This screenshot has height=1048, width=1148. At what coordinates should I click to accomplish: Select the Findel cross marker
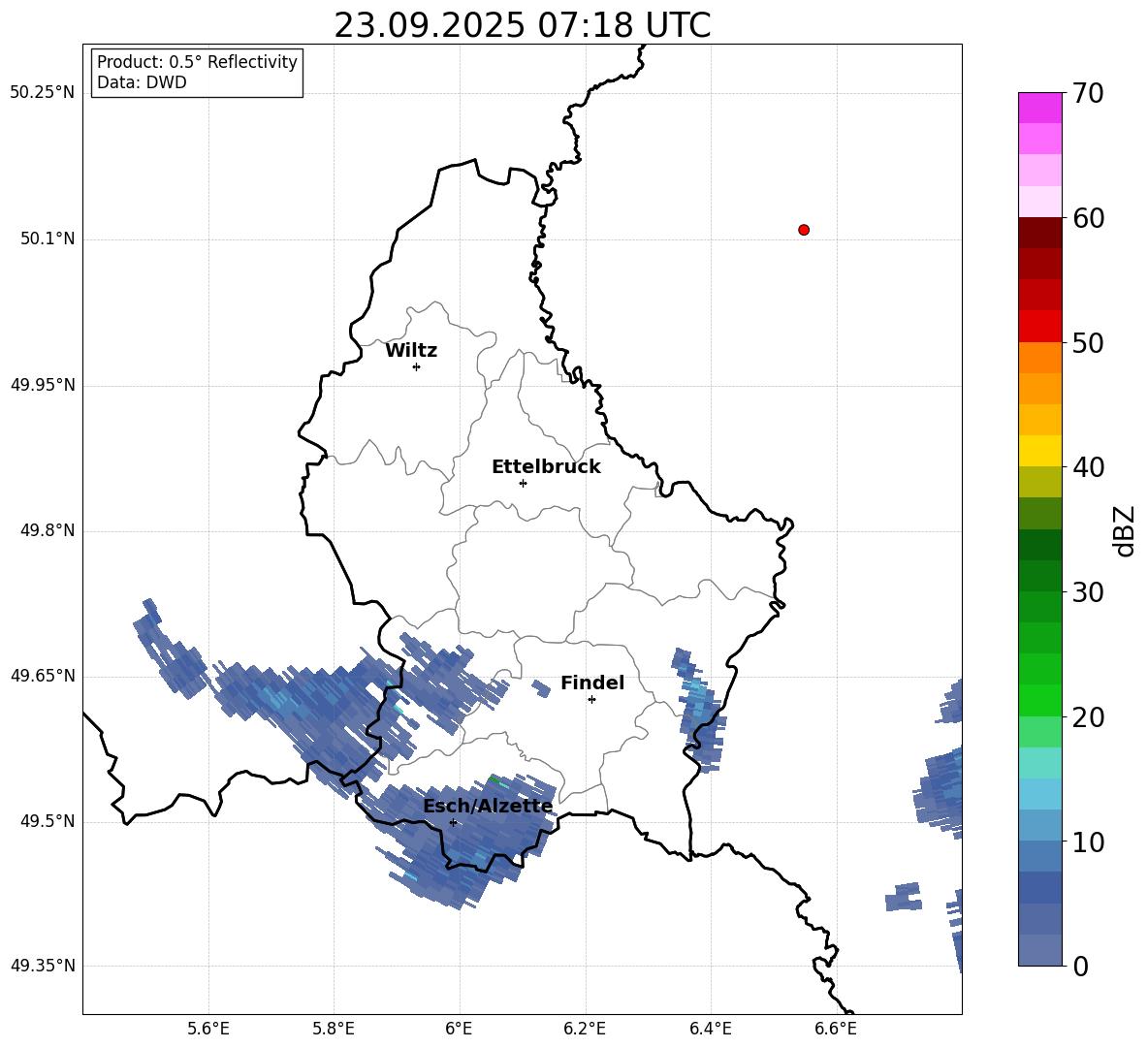[x=591, y=700]
